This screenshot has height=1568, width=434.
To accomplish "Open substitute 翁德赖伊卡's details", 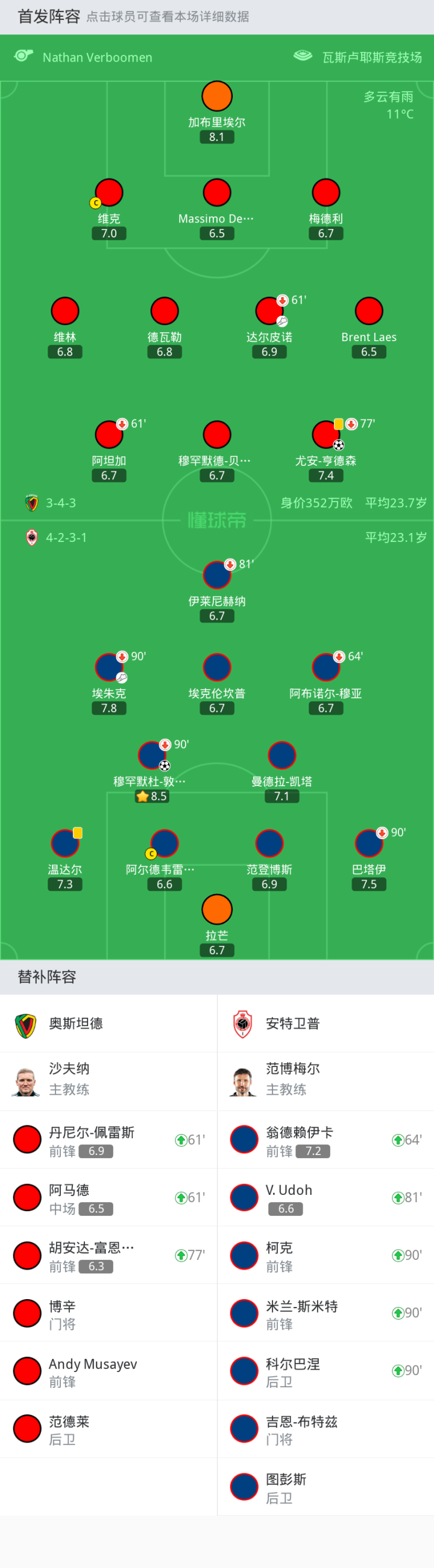I will 325,1139.
